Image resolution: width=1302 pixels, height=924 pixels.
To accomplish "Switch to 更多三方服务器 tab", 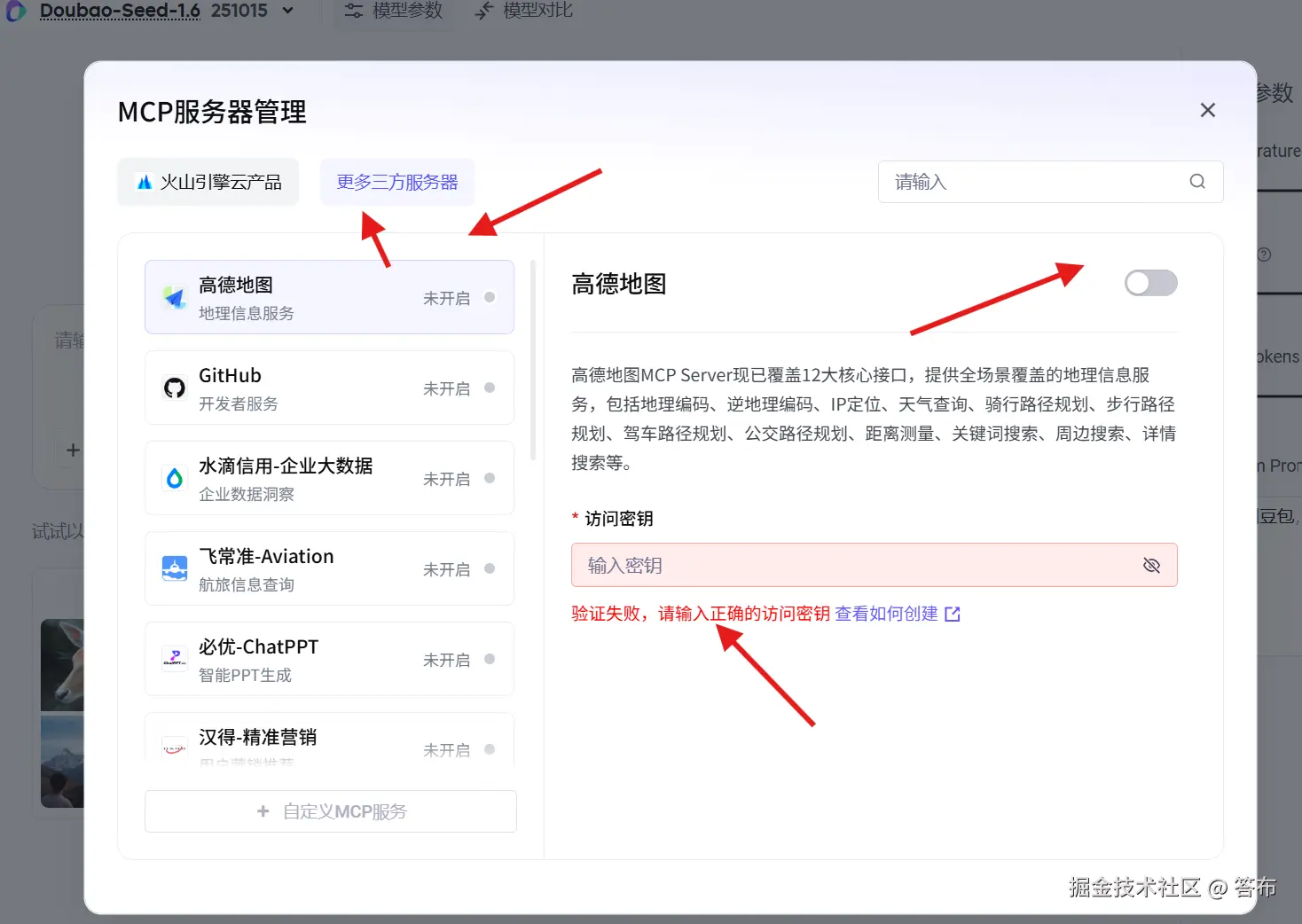I will click(397, 182).
